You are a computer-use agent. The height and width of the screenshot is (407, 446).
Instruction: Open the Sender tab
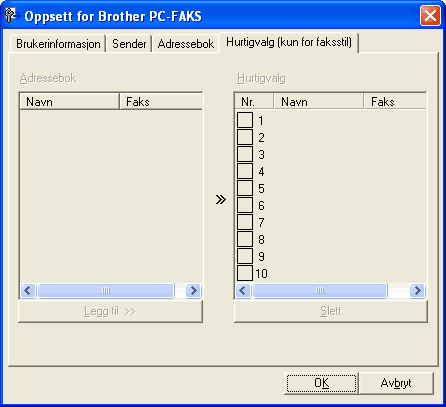click(129, 44)
